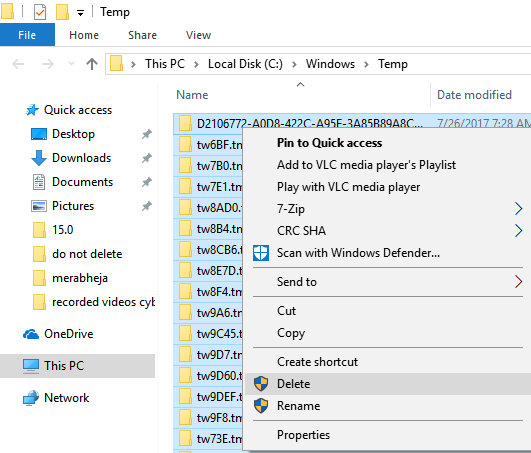Click Temp in the address breadcrumb

point(393,64)
